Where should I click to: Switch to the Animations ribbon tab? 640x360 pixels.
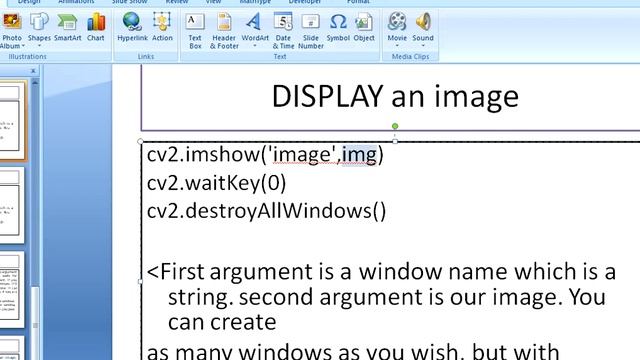pyautogui.click(x=76, y=2)
